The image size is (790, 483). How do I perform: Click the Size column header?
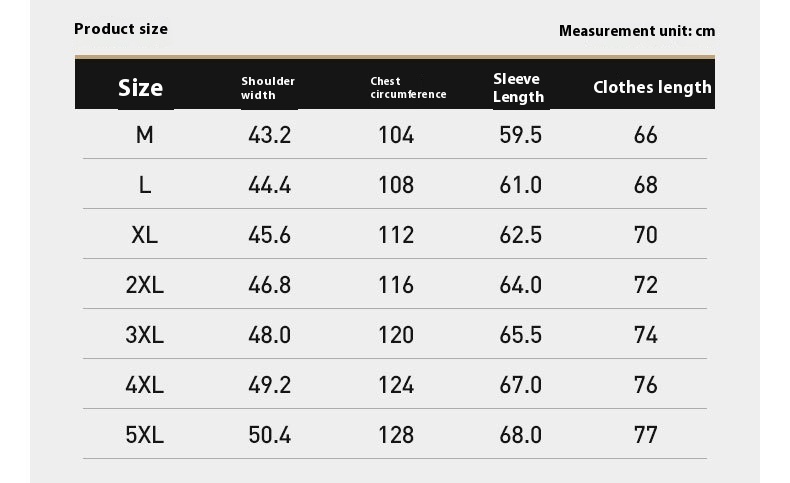coord(141,88)
